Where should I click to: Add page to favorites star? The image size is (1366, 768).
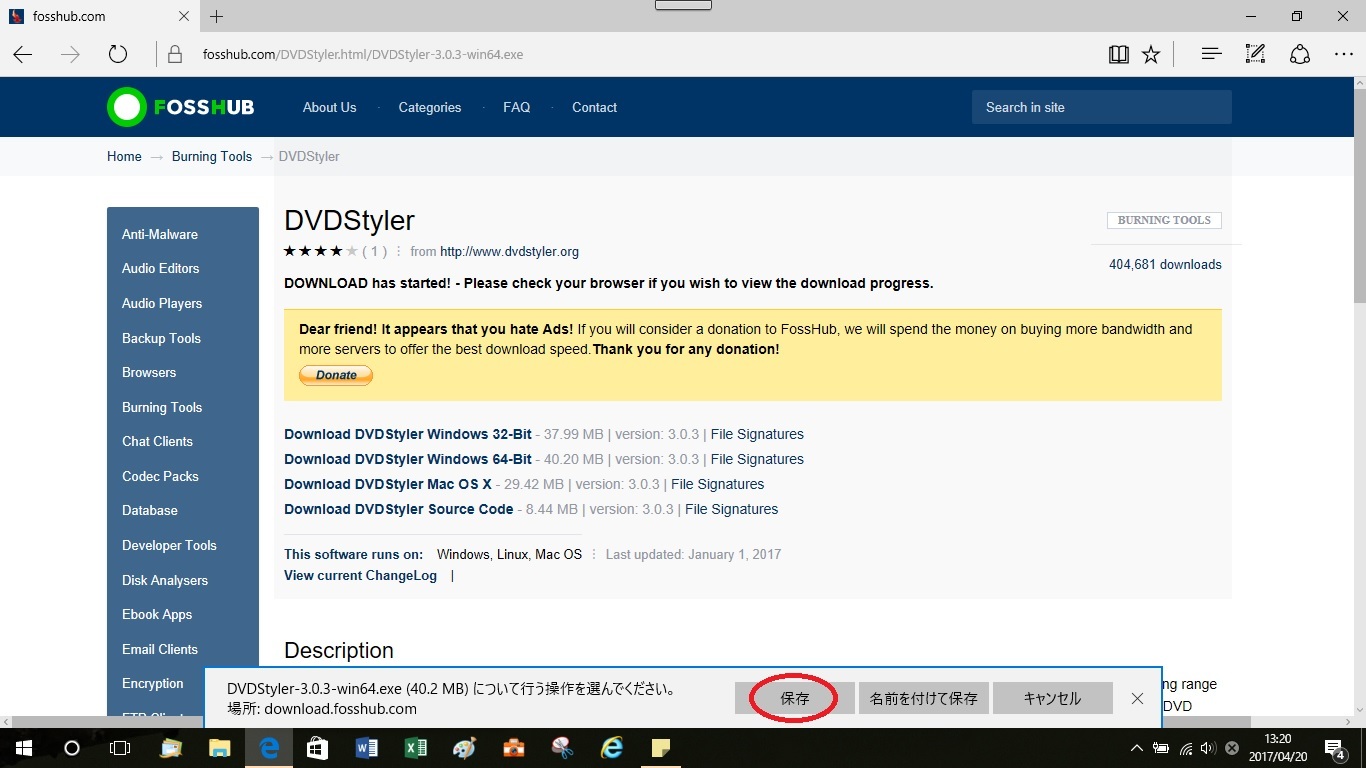click(x=1151, y=55)
